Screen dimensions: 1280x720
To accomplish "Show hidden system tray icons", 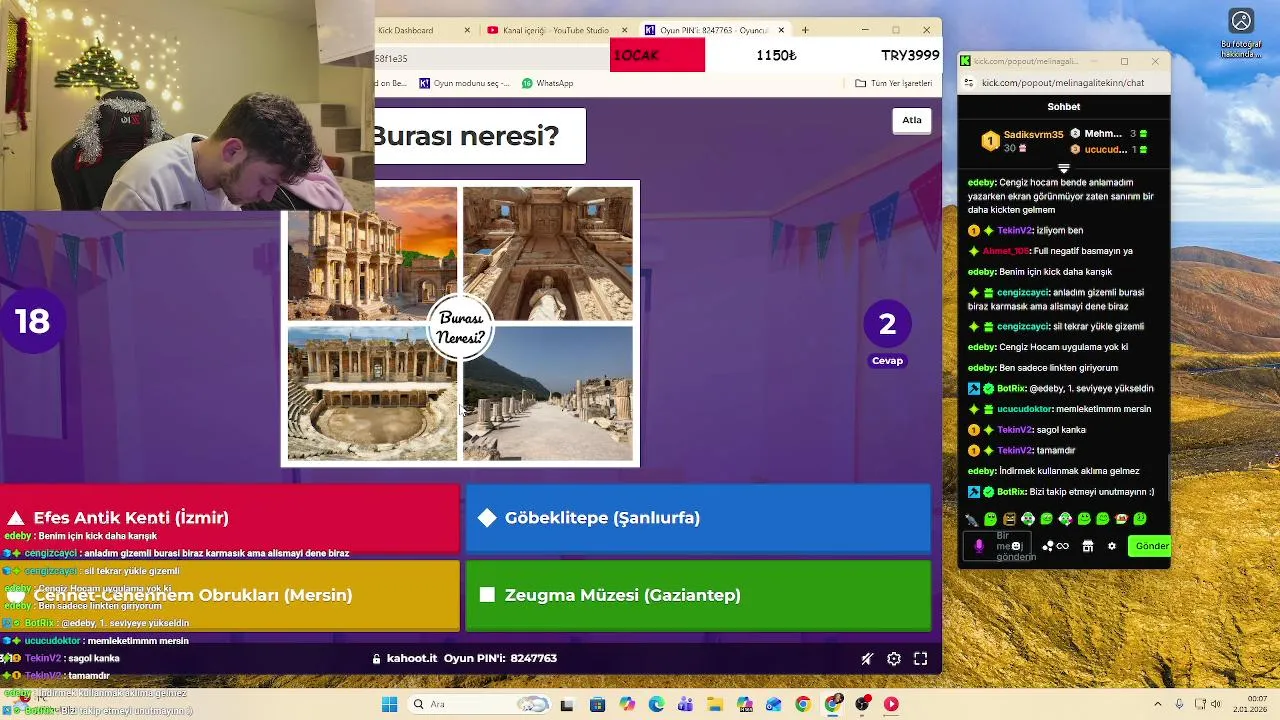I will click(1158, 705).
